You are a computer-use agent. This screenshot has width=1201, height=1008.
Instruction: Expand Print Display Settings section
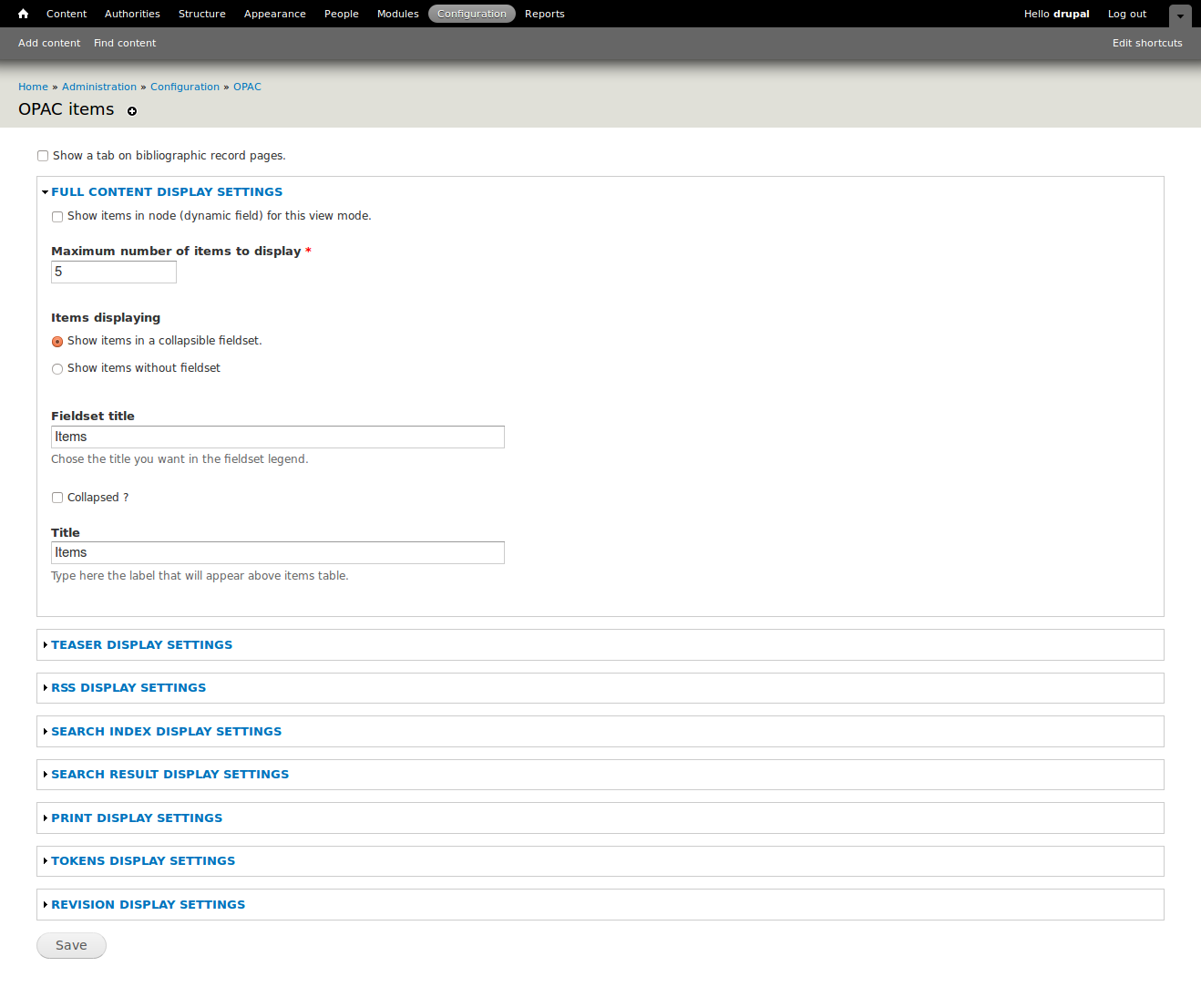tap(137, 818)
